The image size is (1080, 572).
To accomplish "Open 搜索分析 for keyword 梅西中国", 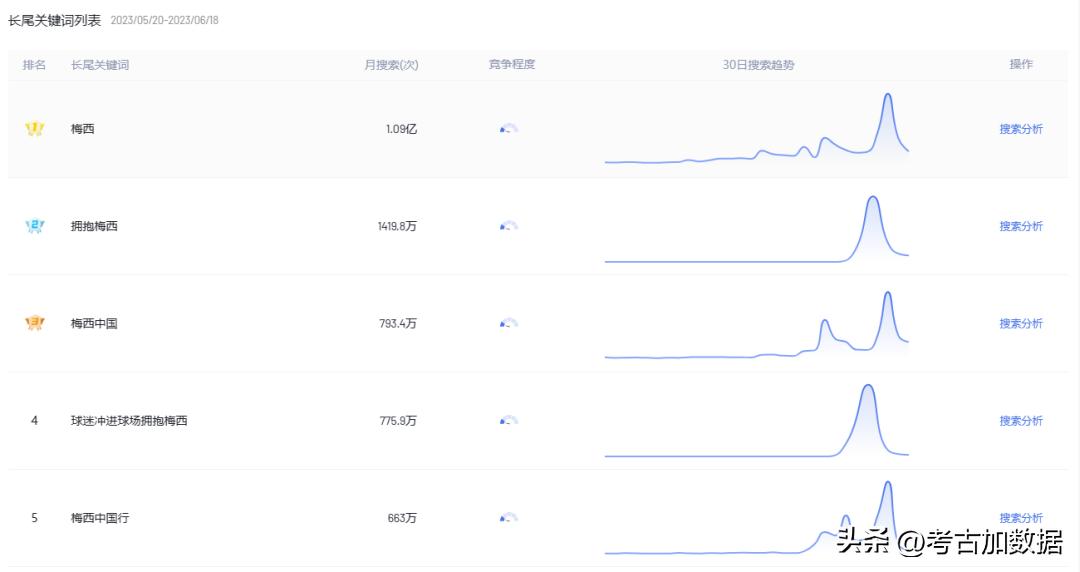I will pos(1021,324).
